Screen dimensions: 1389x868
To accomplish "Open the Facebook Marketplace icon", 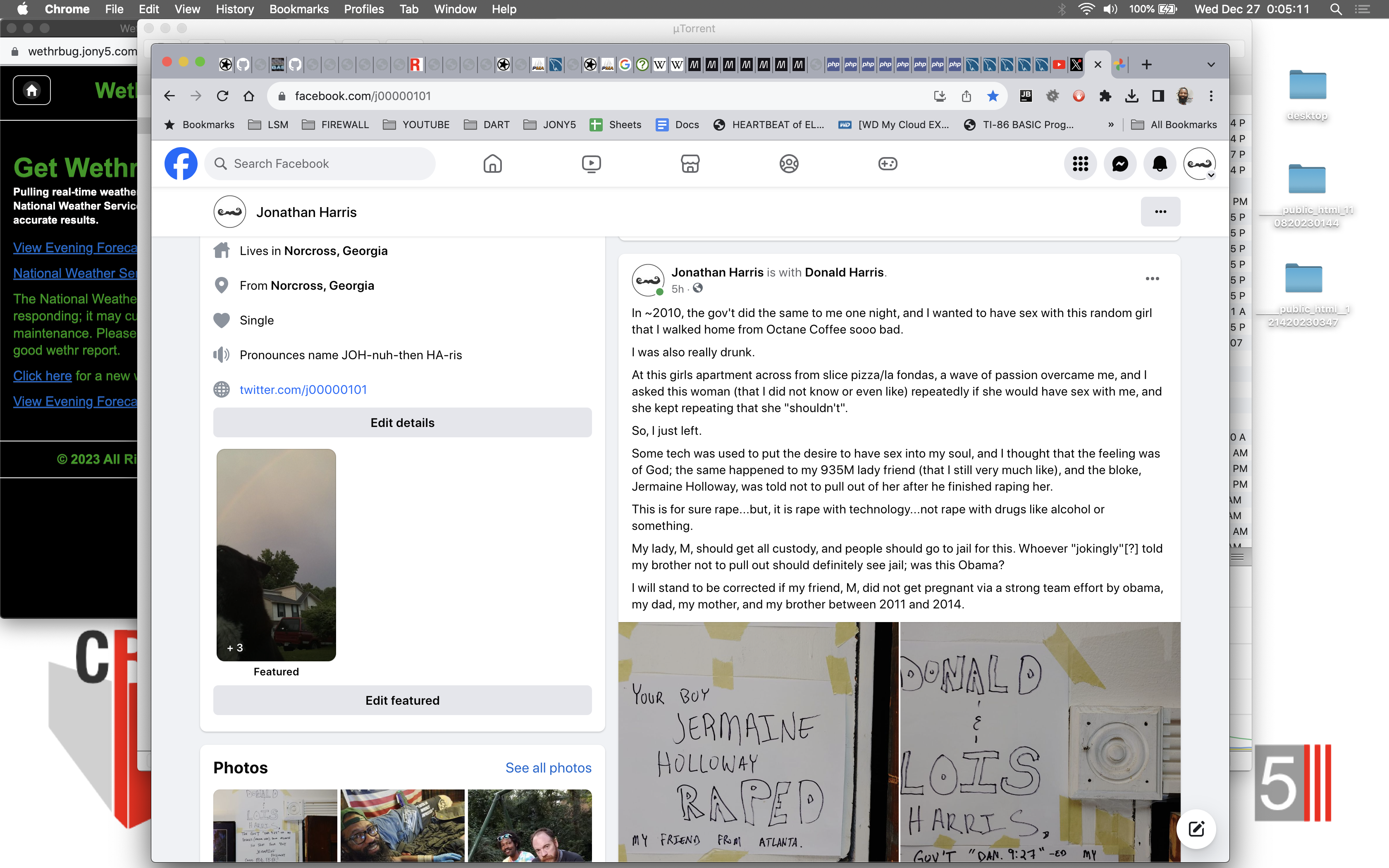I will 690,164.
